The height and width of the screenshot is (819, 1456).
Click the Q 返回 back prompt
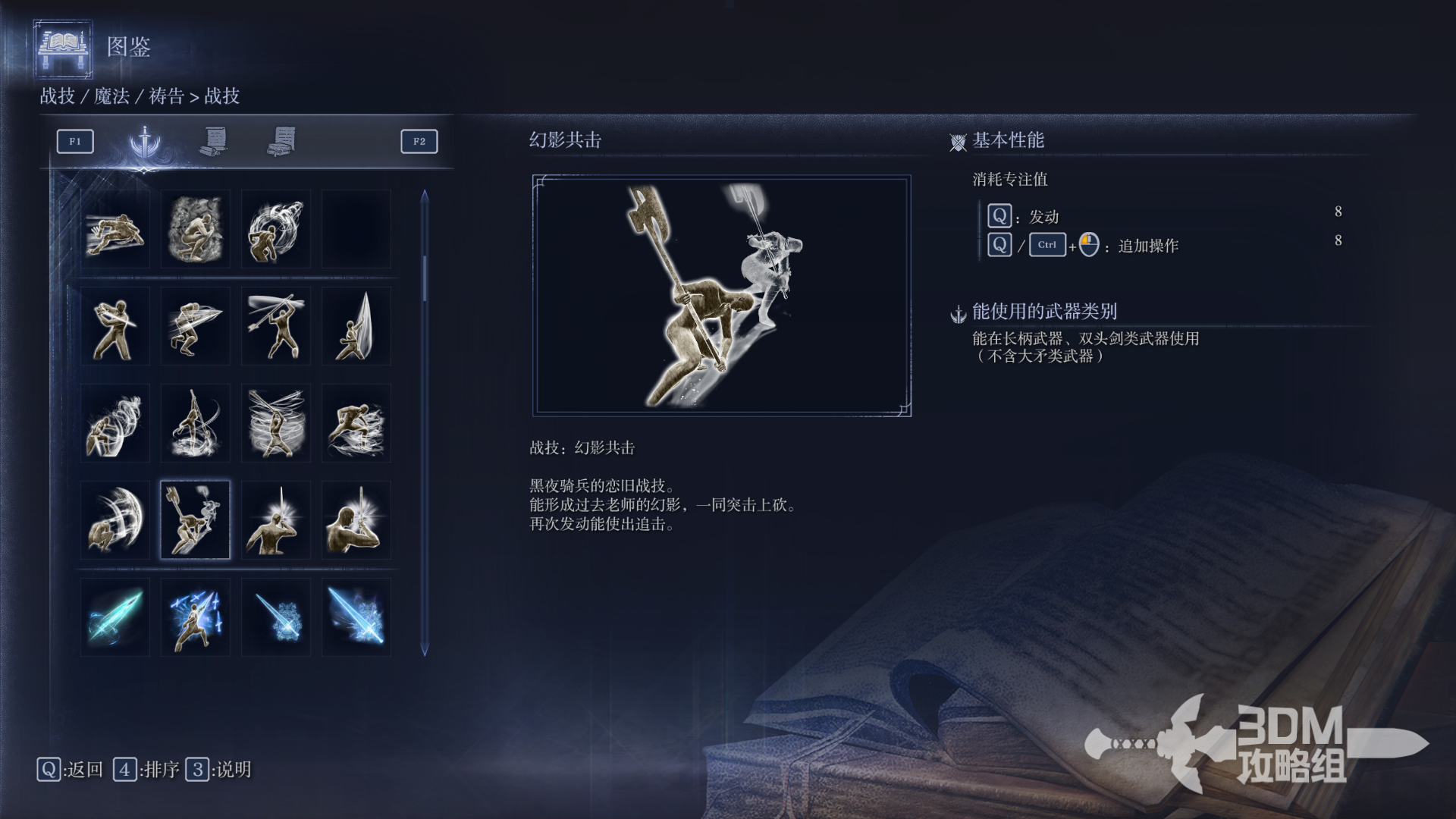(70, 770)
